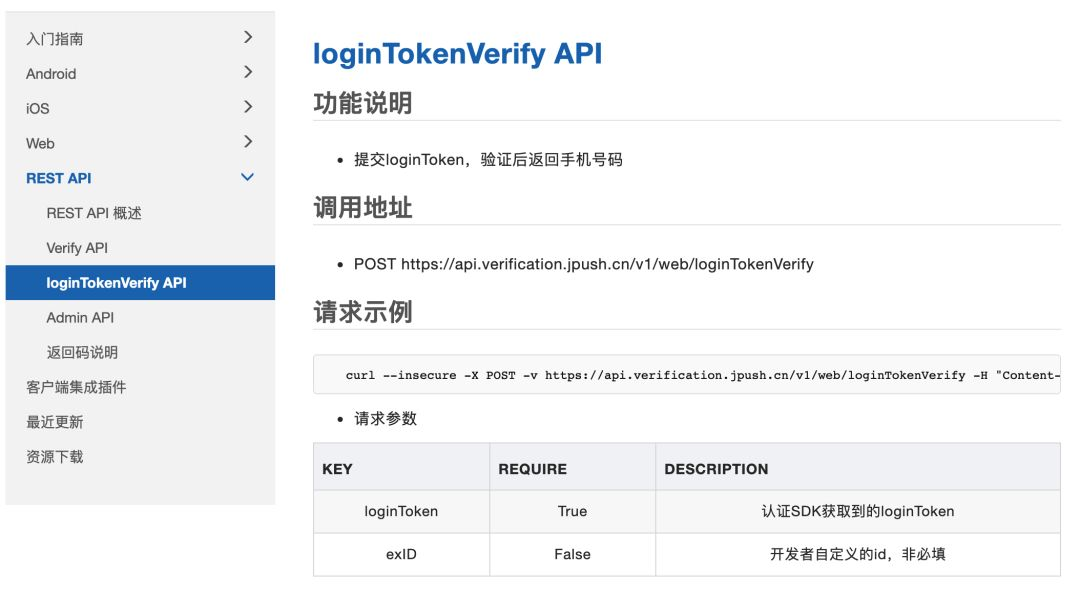The height and width of the screenshot is (594, 1080).
Task: Go to the Verify API page
Action: point(77,248)
